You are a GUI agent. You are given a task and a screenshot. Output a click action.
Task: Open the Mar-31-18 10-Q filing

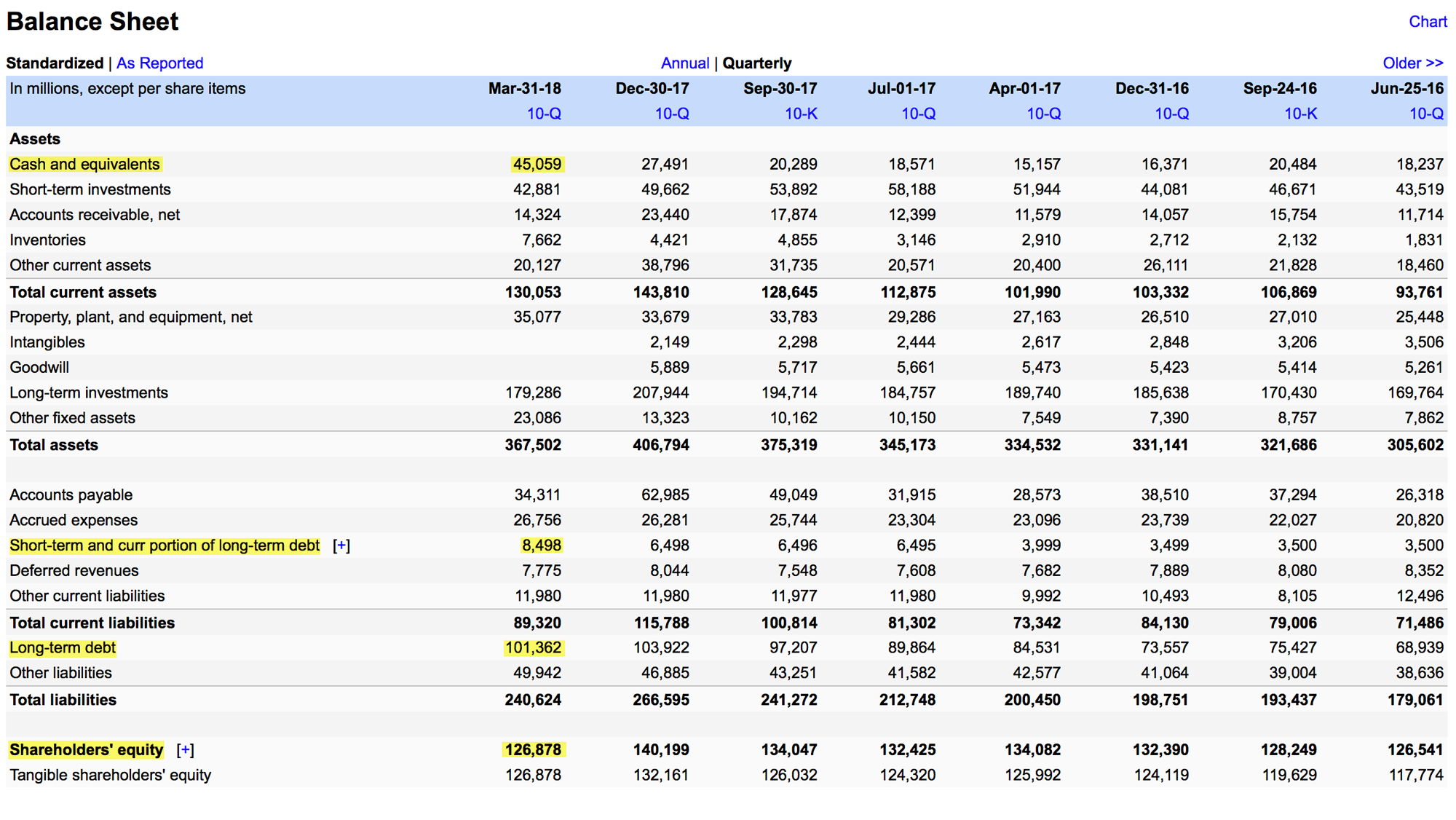pyautogui.click(x=544, y=114)
